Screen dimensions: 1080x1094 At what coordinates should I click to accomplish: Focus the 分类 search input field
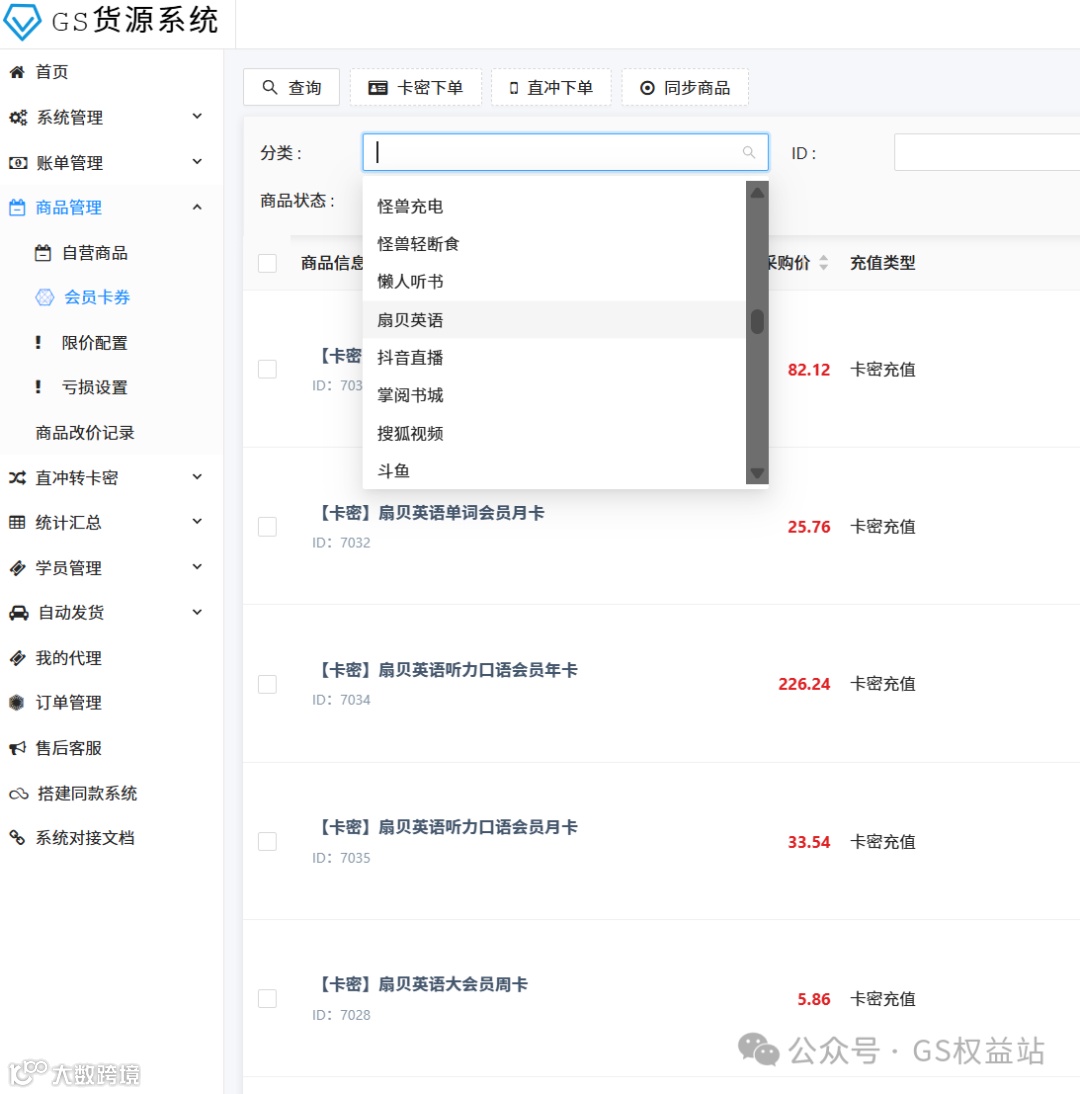tap(565, 152)
